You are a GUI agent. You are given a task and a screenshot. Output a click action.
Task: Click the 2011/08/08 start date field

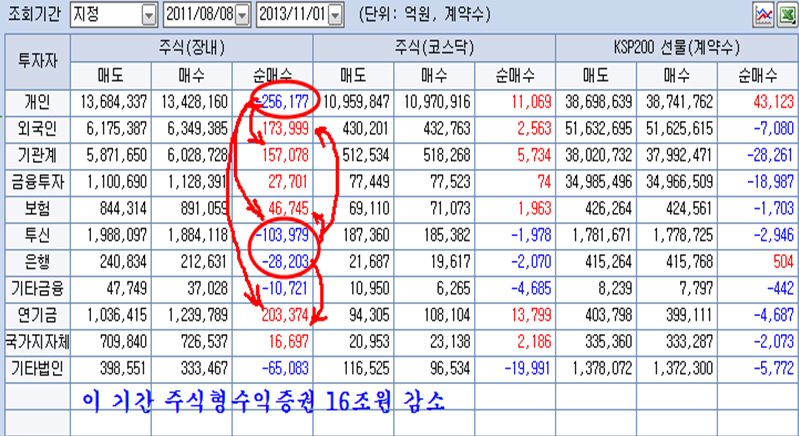[198, 15]
